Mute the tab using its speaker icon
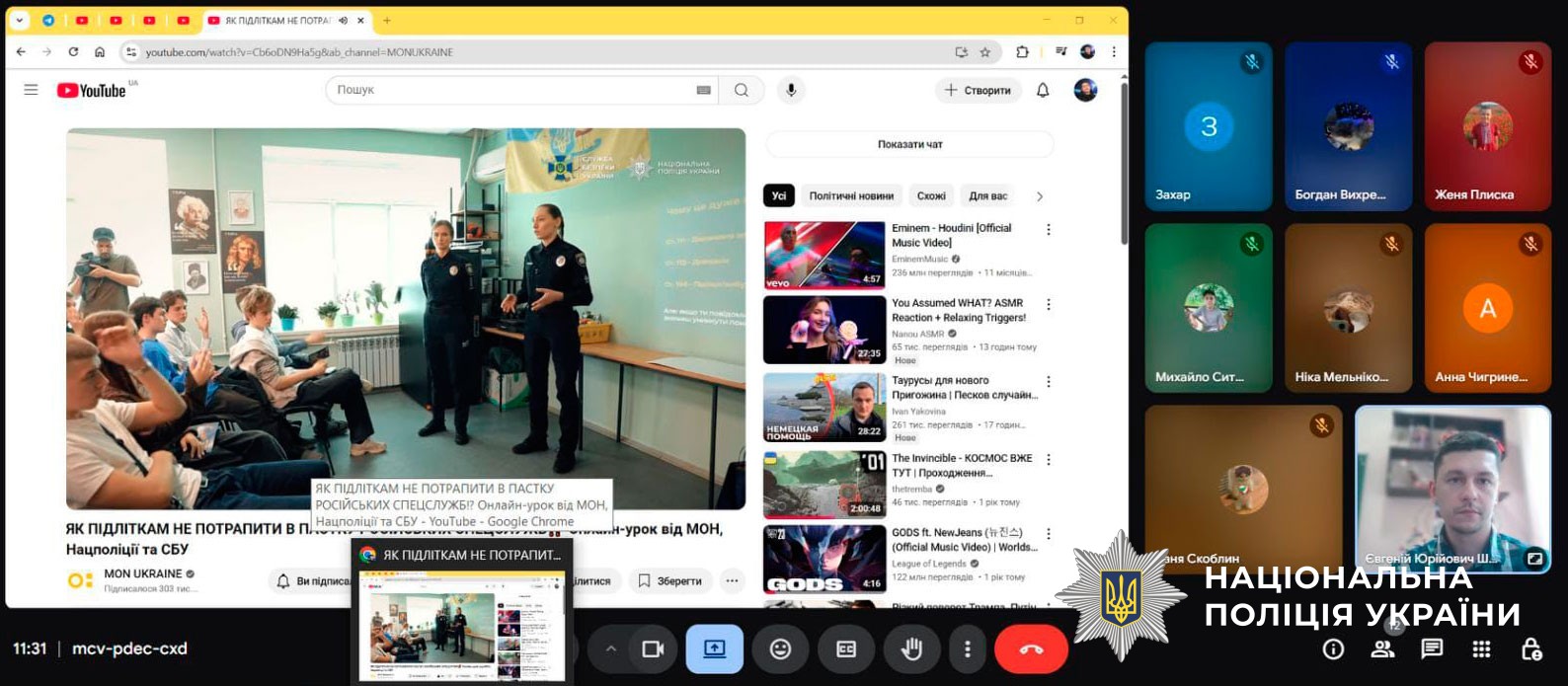Screen dimensions: 1568x686 (x=343, y=20)
